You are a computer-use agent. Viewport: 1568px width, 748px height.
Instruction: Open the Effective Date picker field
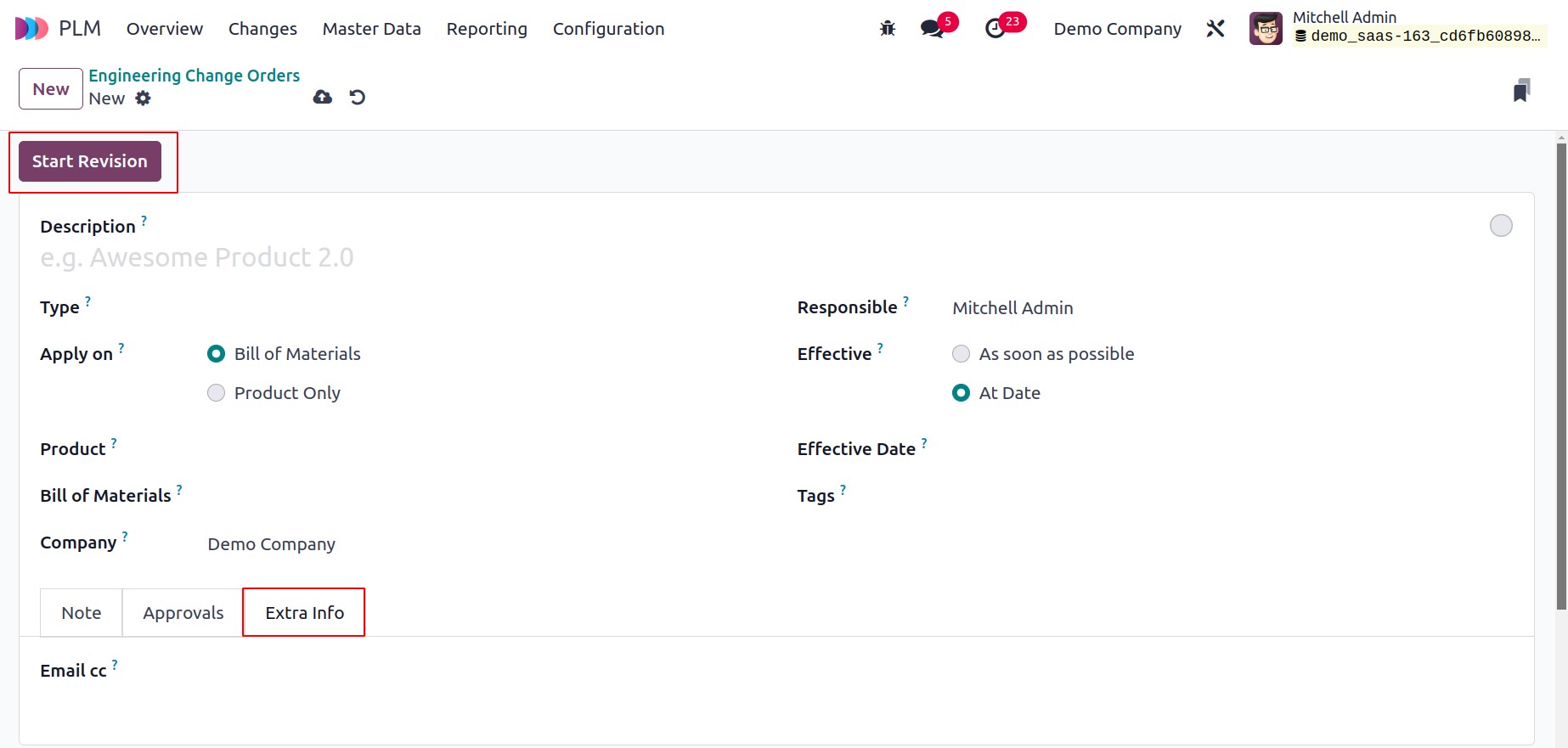pyautogui.click(x=1232, y=450)
